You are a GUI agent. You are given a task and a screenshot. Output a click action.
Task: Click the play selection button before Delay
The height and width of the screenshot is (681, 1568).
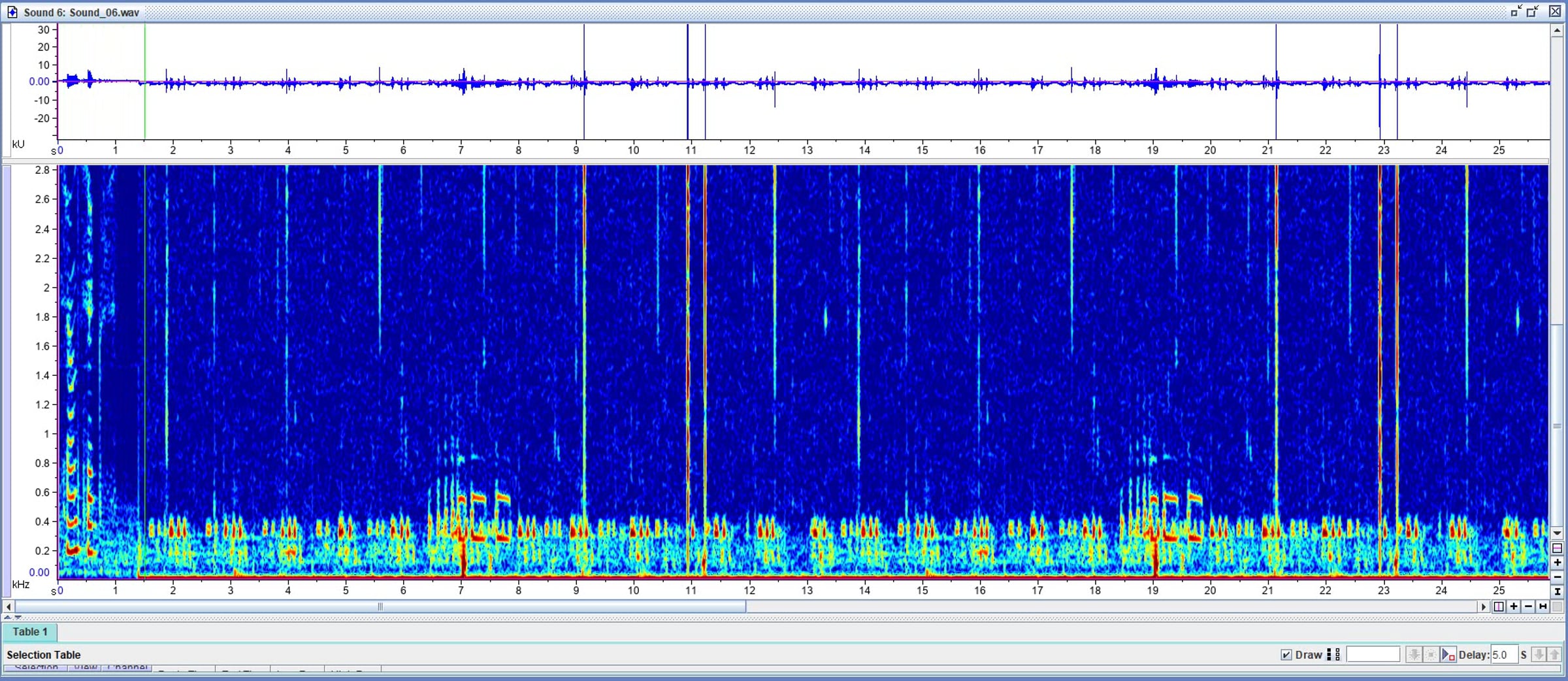(x=1448, y=655)
